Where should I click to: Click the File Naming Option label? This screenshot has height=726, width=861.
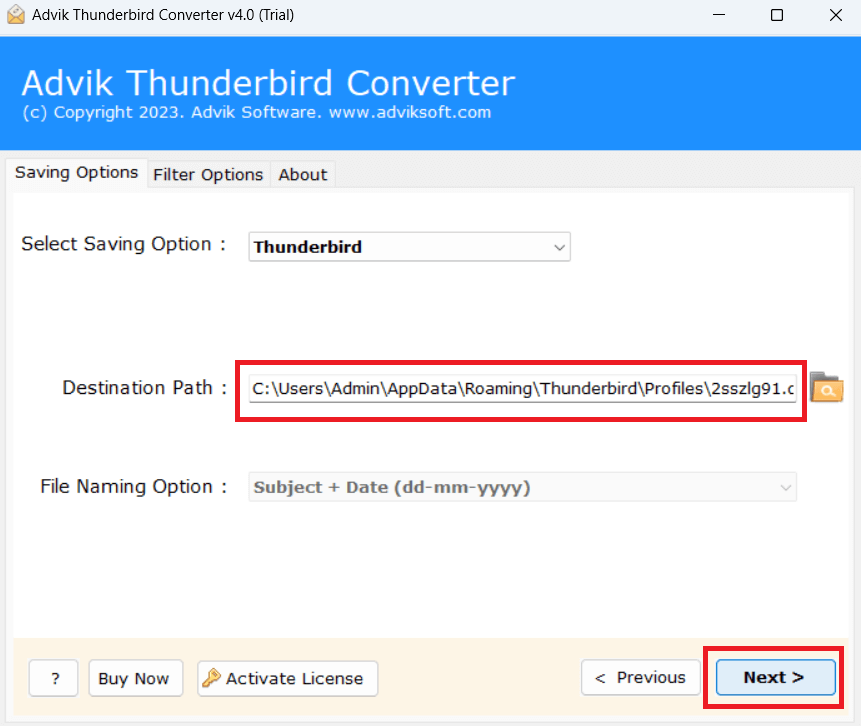(x=134, y=487)
